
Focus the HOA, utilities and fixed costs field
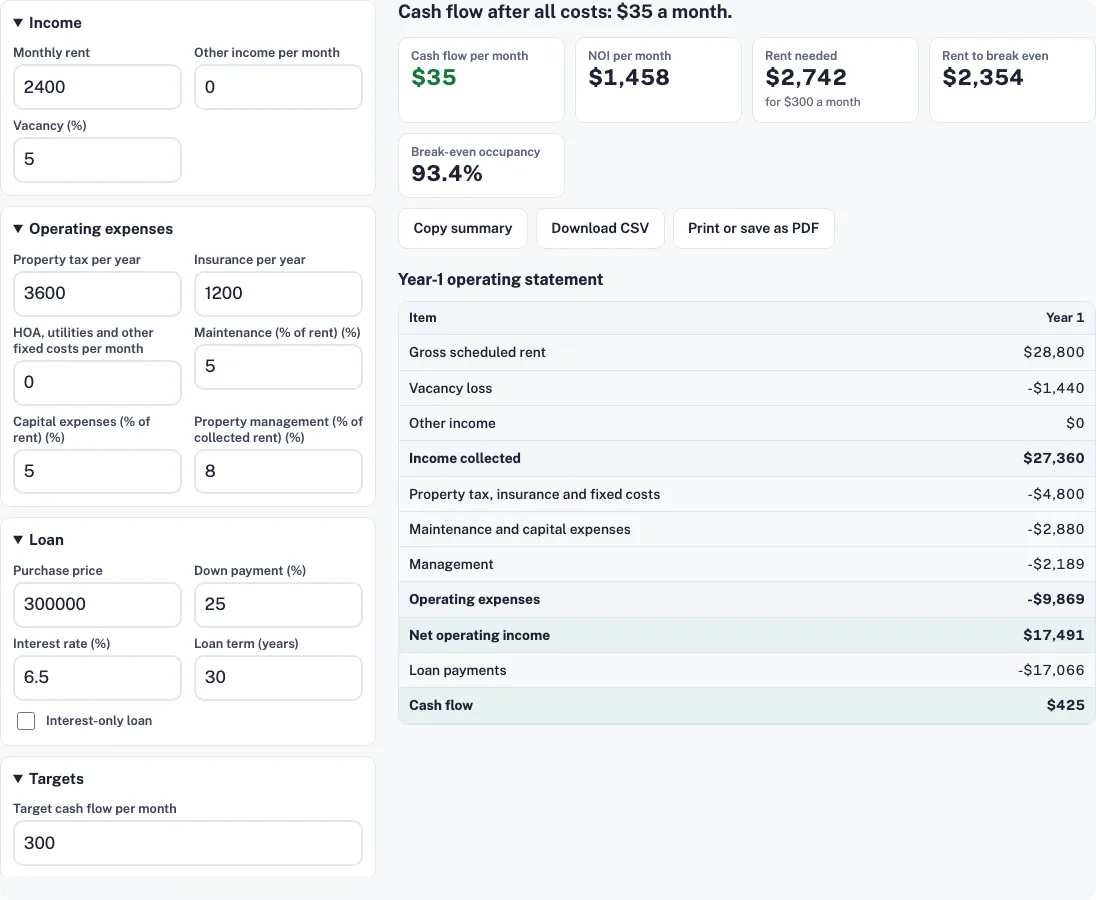pyautogui.click(x=97, y=383)
